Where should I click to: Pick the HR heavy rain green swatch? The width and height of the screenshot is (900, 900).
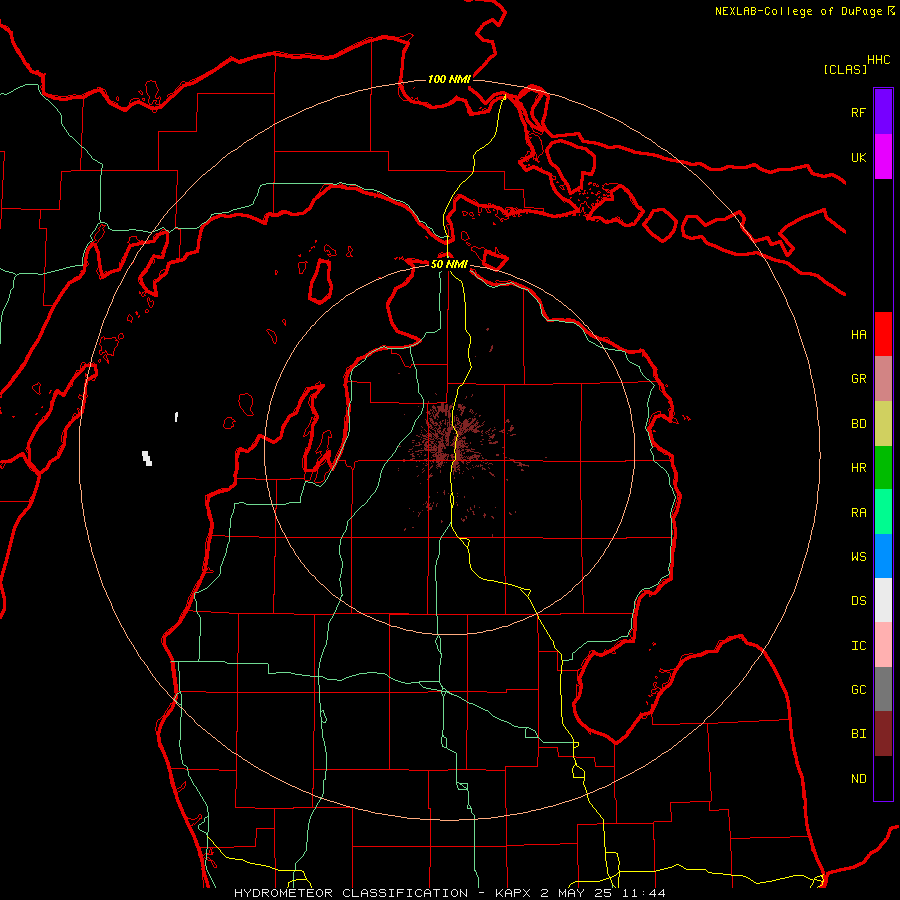pos(883,467)
